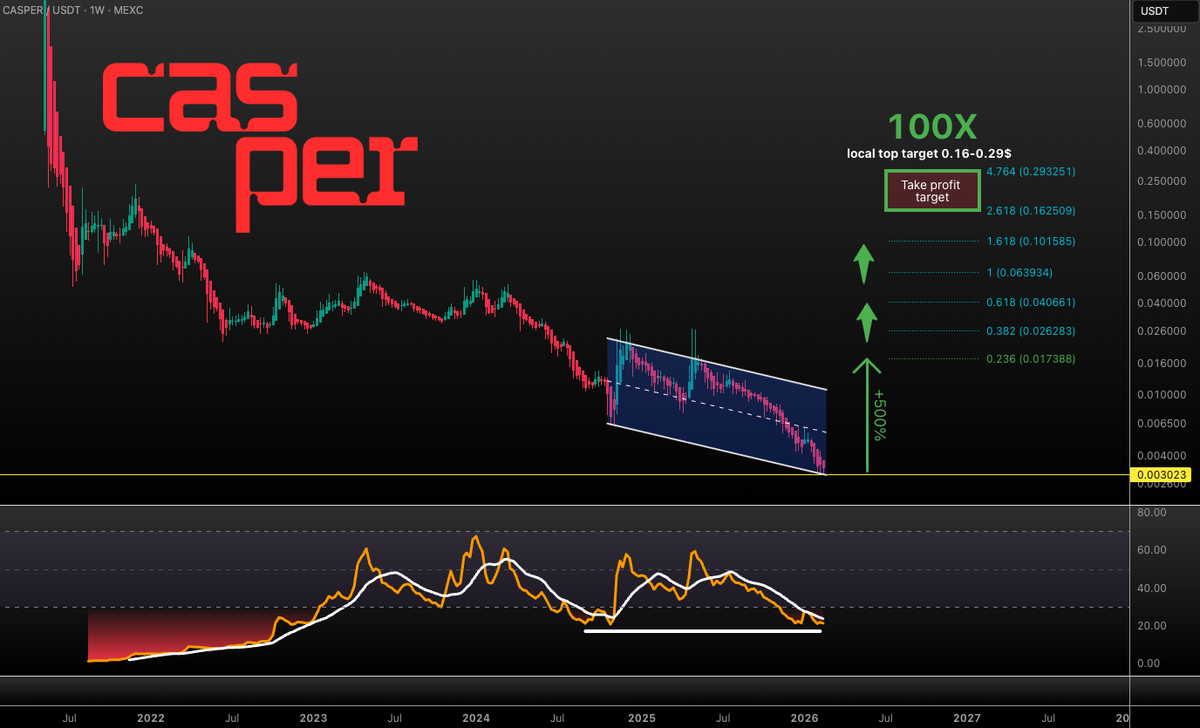The width and height of the screenshot is (1200, 728).
Task: Click Fib level 1.618 (0.101585)
Action: [1030, 241]
